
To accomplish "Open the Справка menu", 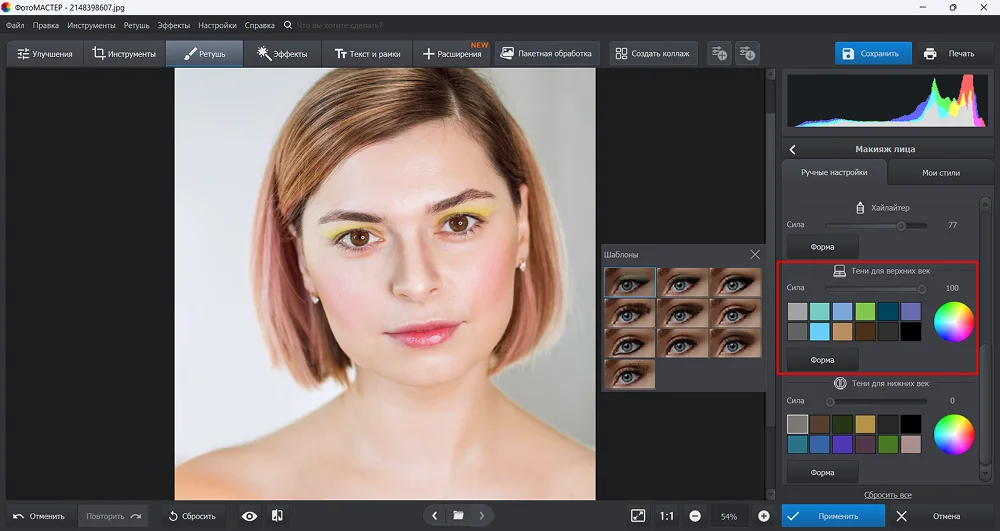I will (x=260, y=25).
